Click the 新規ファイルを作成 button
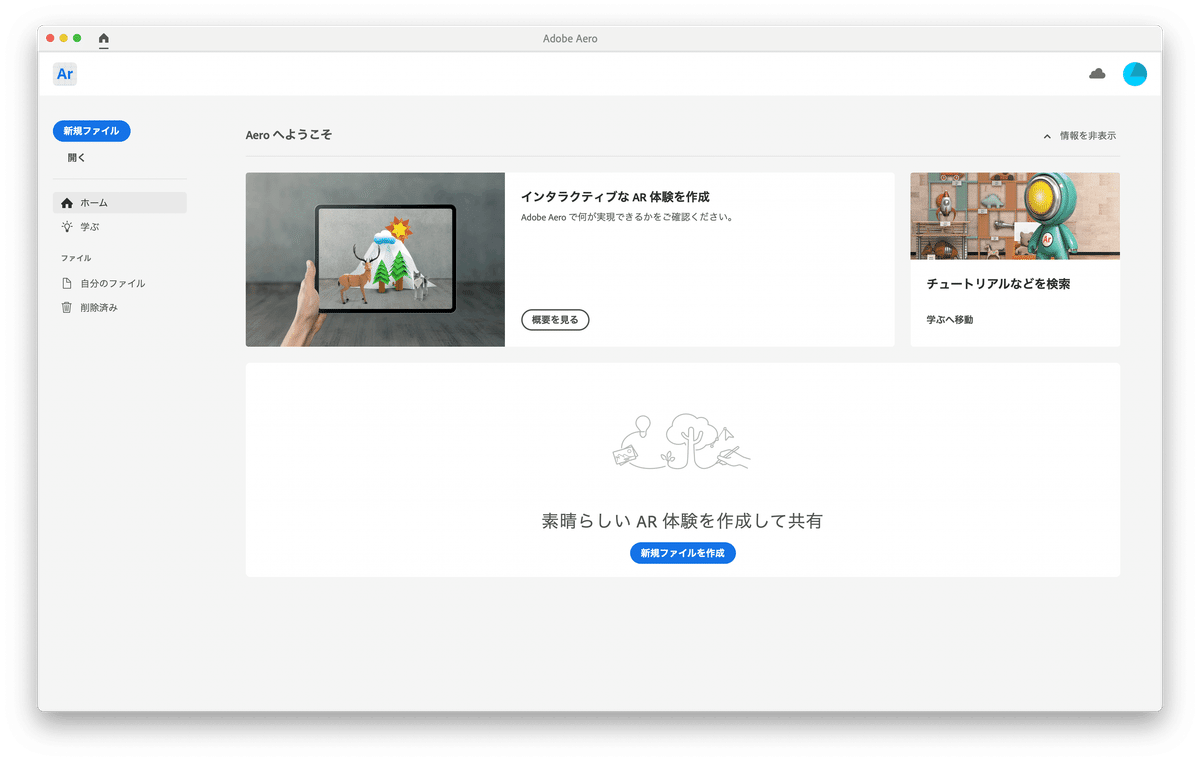 pos(683,553)
